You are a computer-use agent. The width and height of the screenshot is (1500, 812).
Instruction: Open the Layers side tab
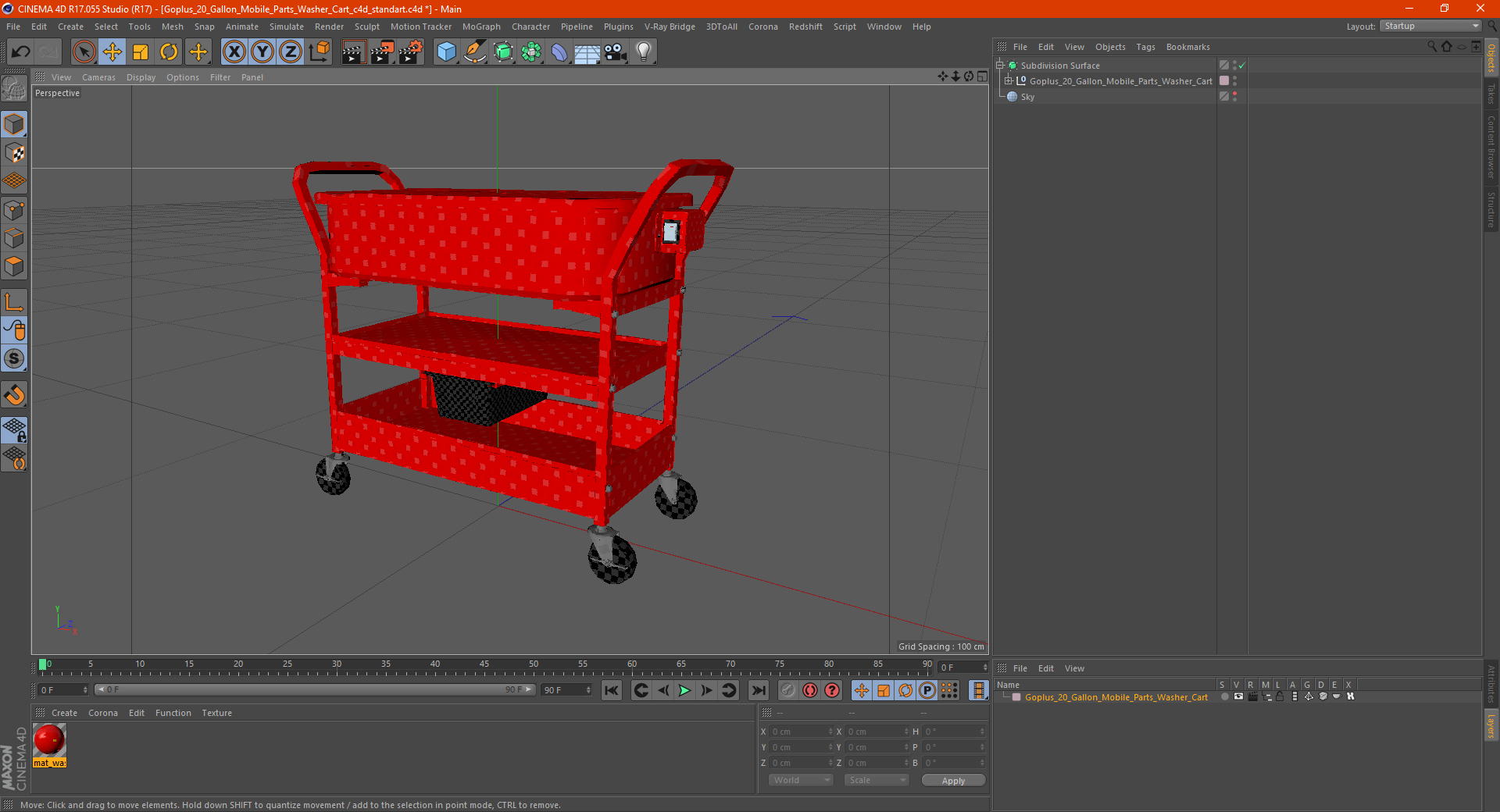click(x=1491, y=725)
